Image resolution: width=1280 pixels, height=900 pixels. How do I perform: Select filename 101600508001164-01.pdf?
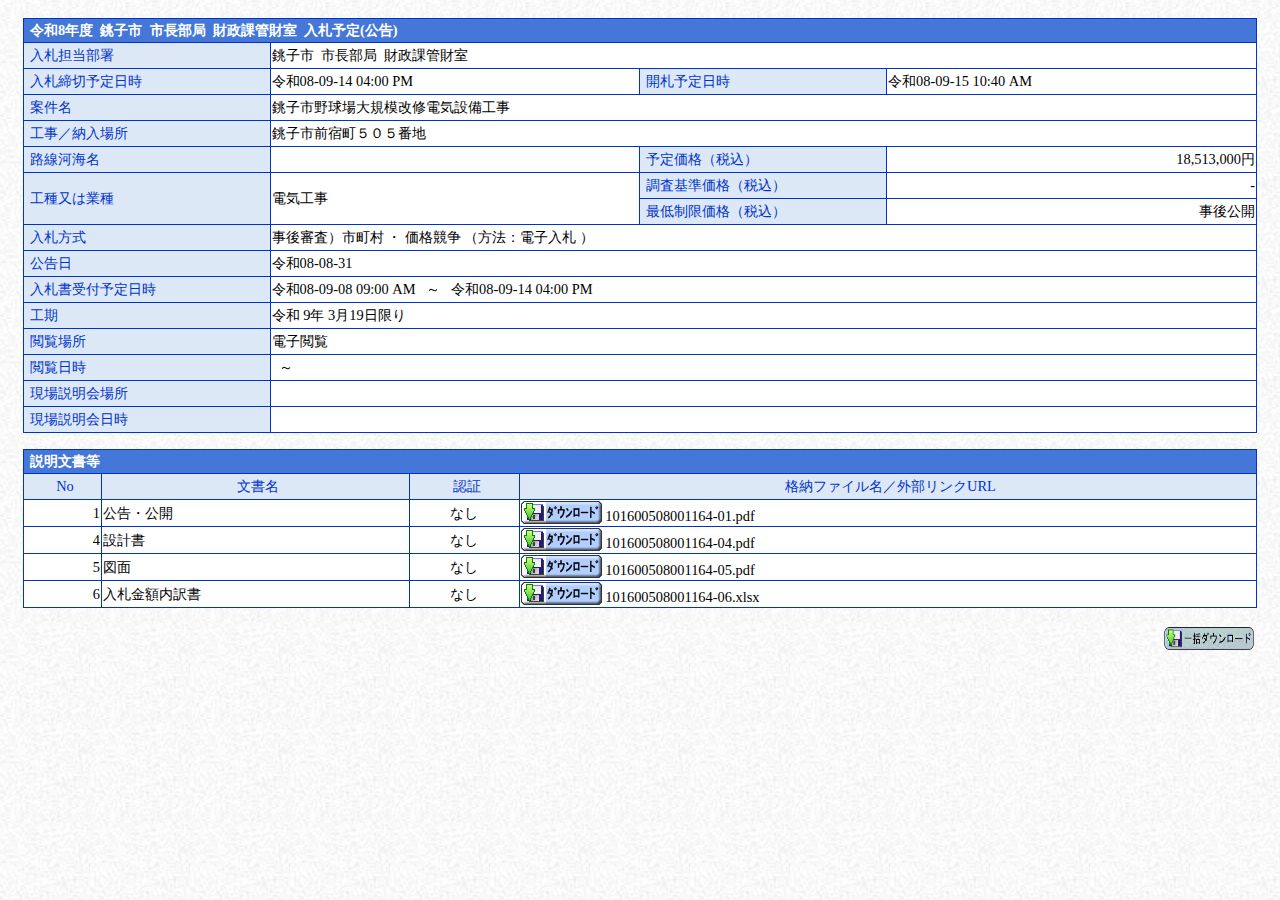point(680,516)
